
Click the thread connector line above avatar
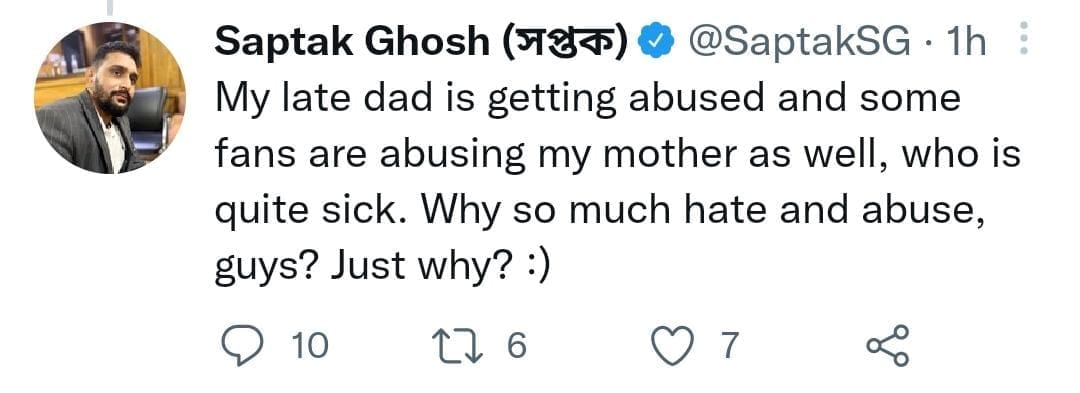[x=110, y=7]
